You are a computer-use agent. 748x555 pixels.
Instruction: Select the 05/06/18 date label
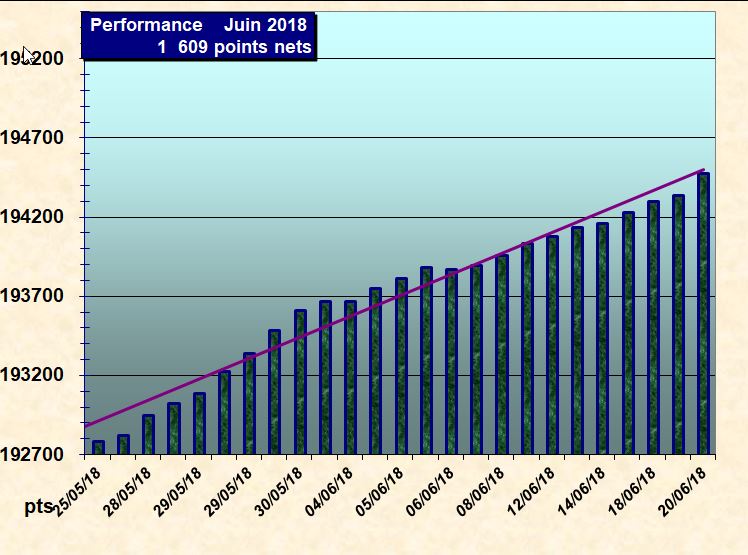(380, 489)
